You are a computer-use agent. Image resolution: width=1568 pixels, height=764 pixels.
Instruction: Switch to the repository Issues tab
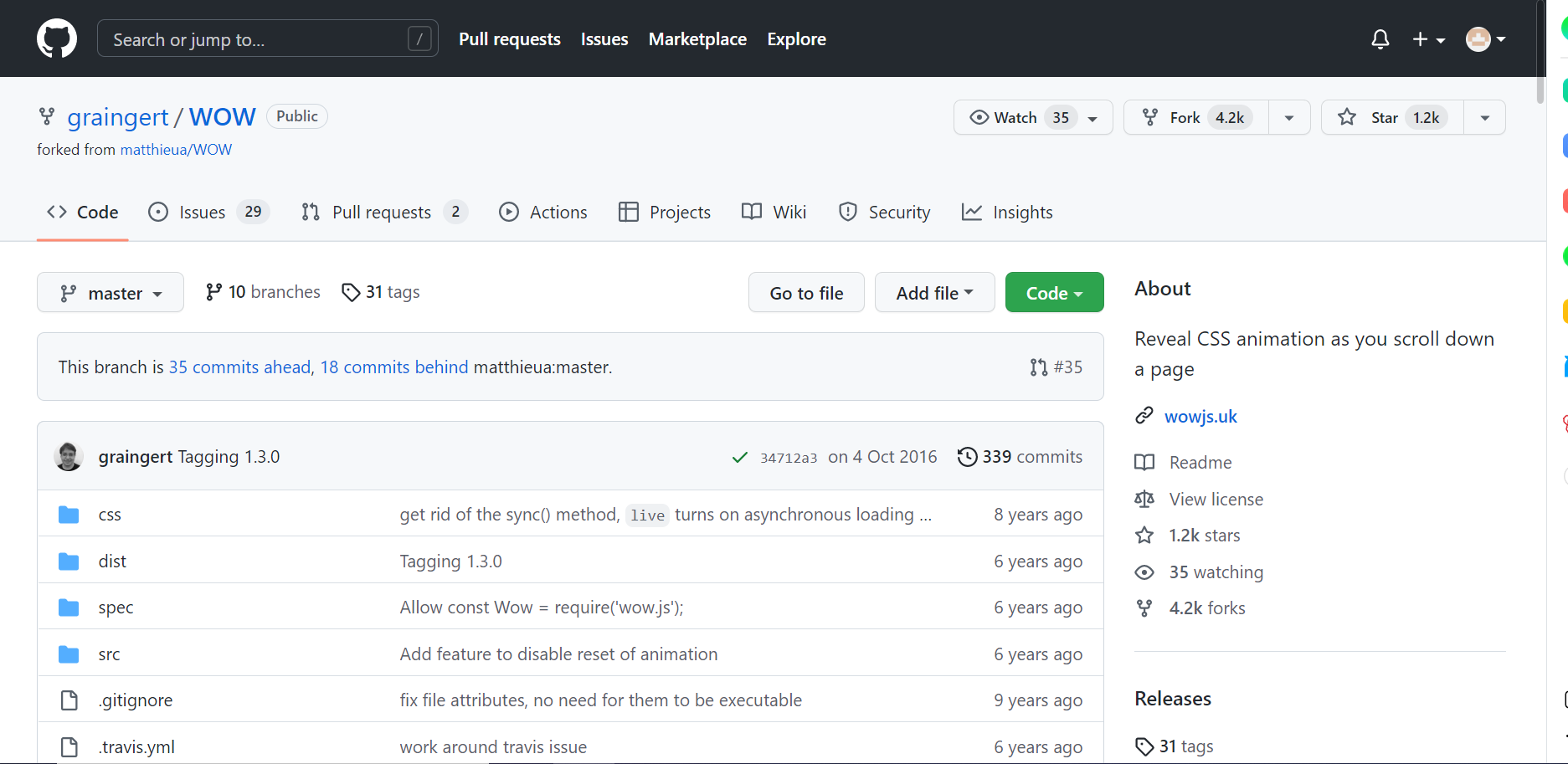coord(208,213)
